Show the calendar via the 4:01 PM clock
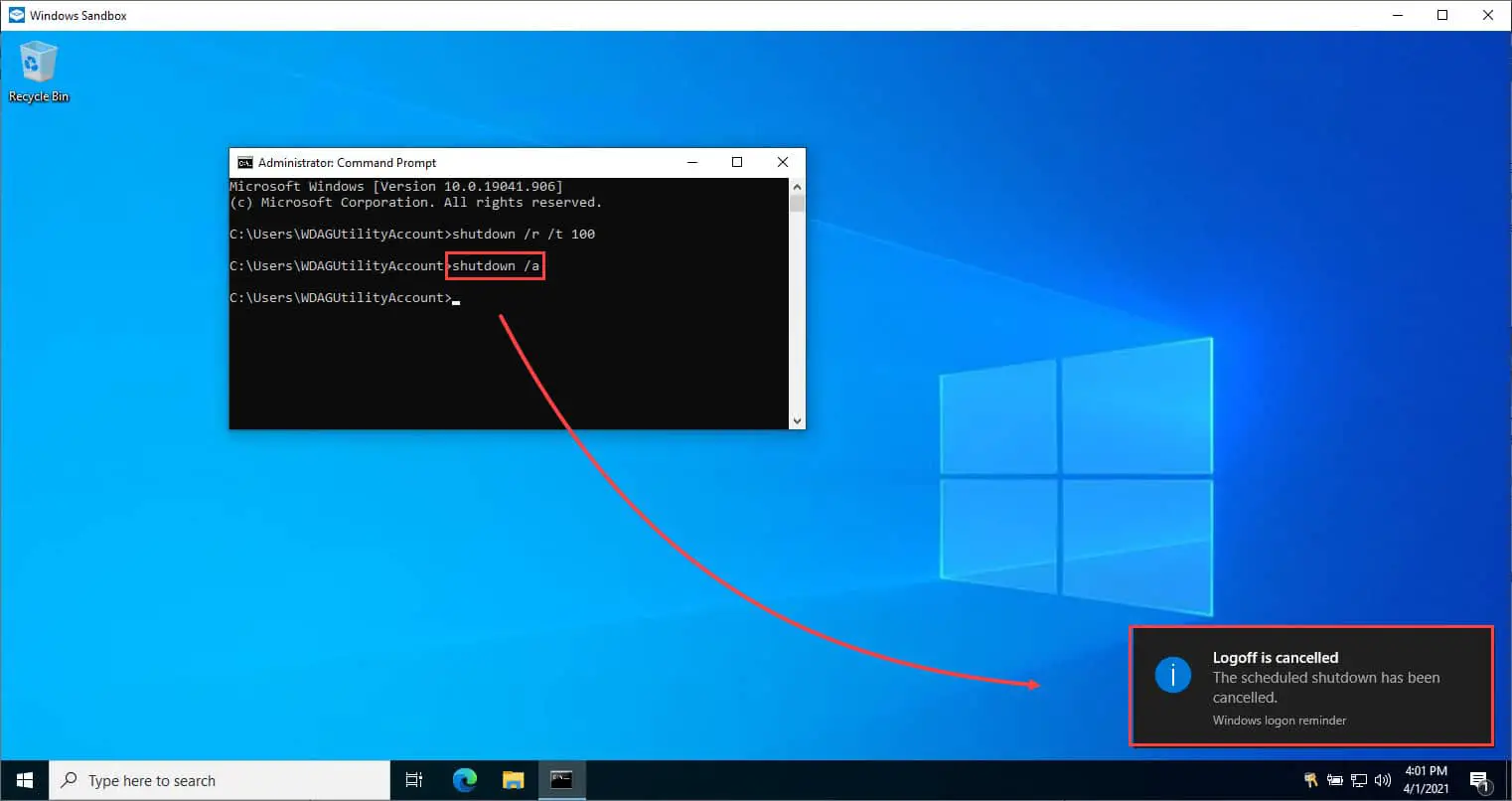The width and height of the screenshot is (1512, 801). tap(1426, 780)
